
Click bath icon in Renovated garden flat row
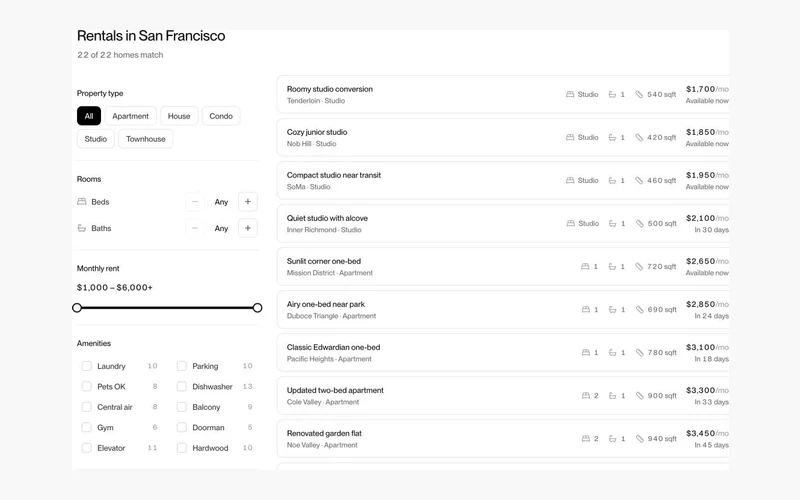(x=612, y=439)
